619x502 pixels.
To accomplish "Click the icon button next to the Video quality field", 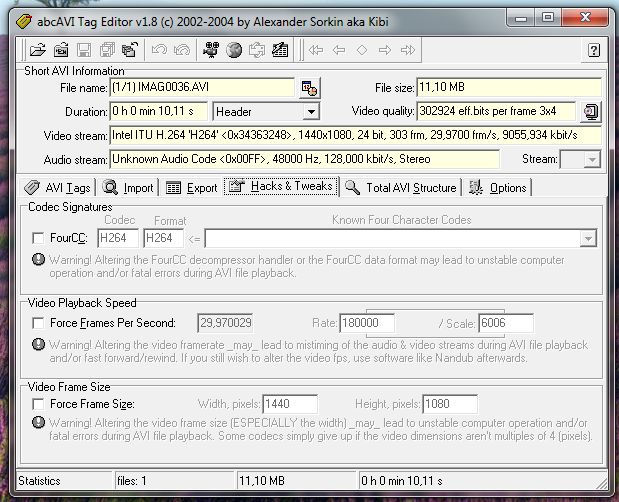I will pos(591,112).
